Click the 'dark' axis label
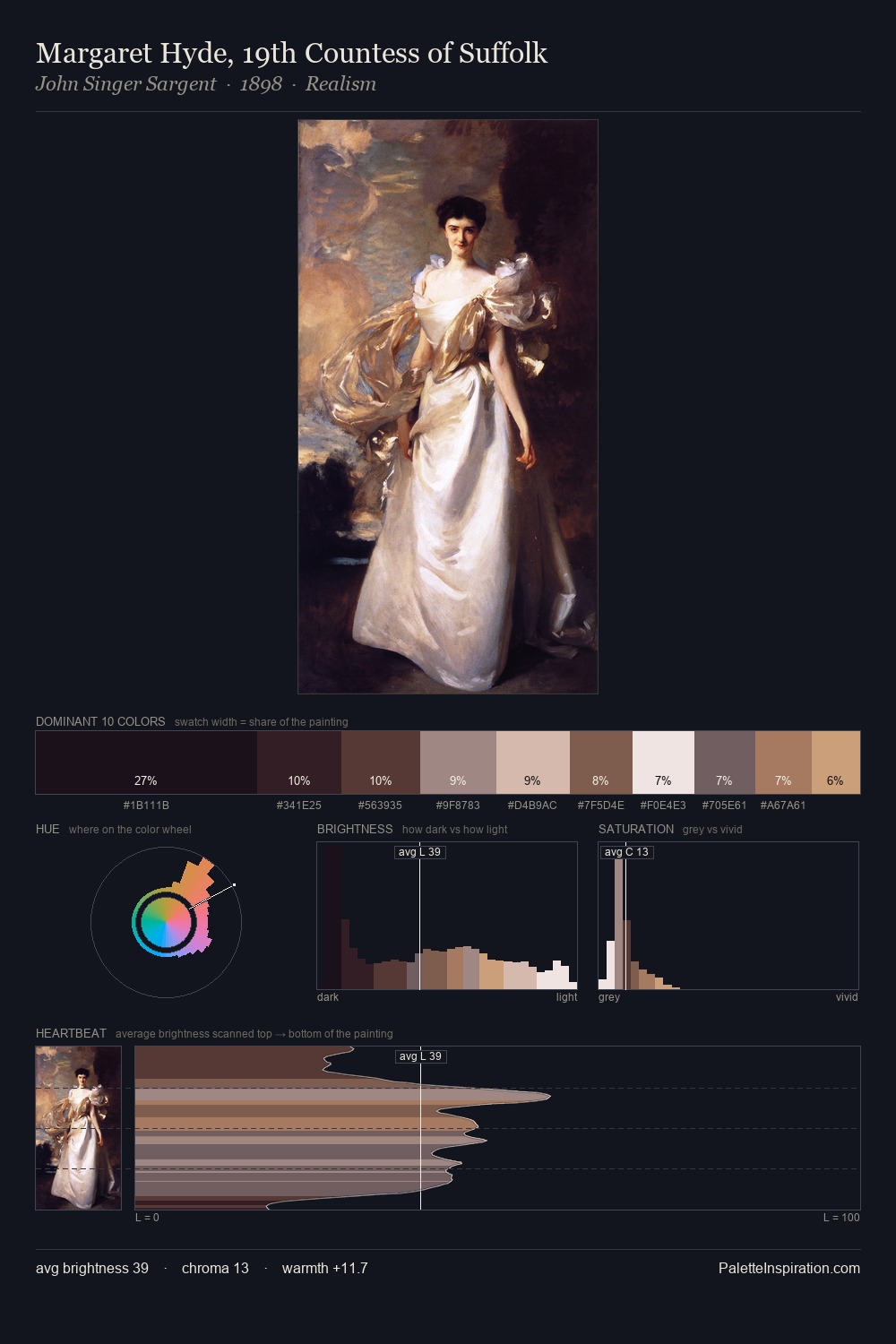 pyautogui.click(x=328, y=997)
